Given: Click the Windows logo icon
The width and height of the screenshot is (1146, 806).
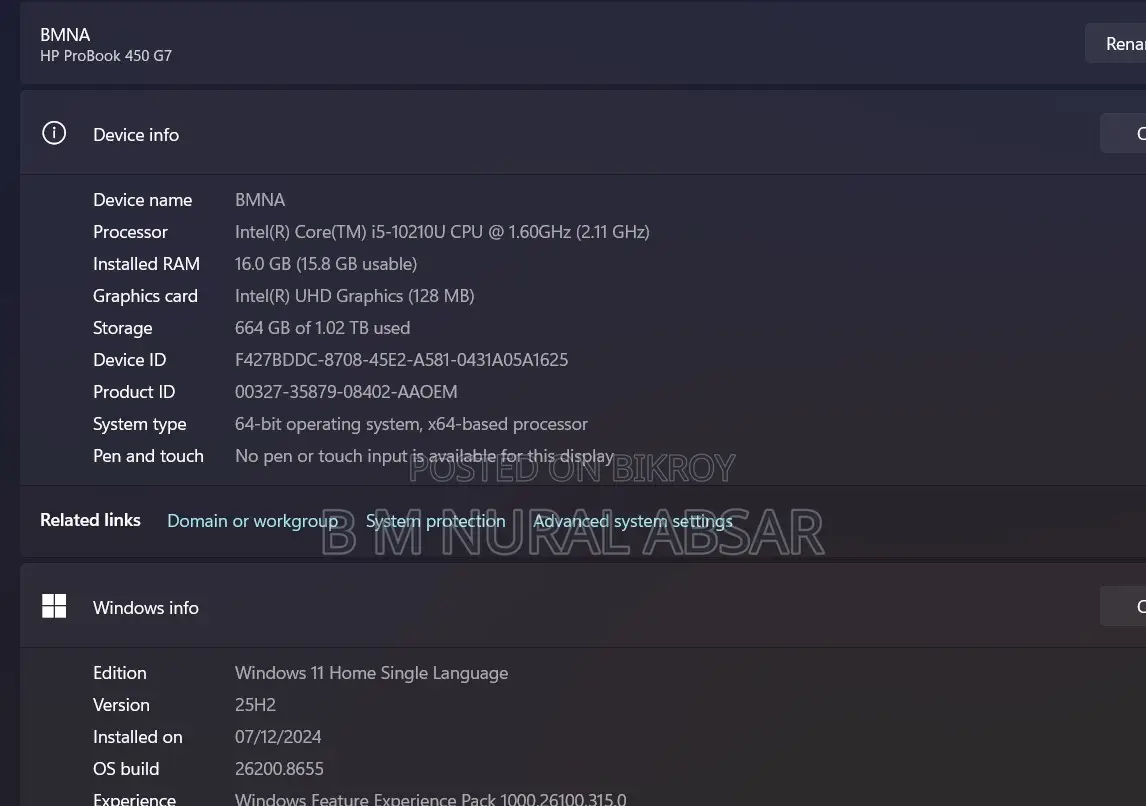Looking at the screenshot, I should [x=54, y=606].
